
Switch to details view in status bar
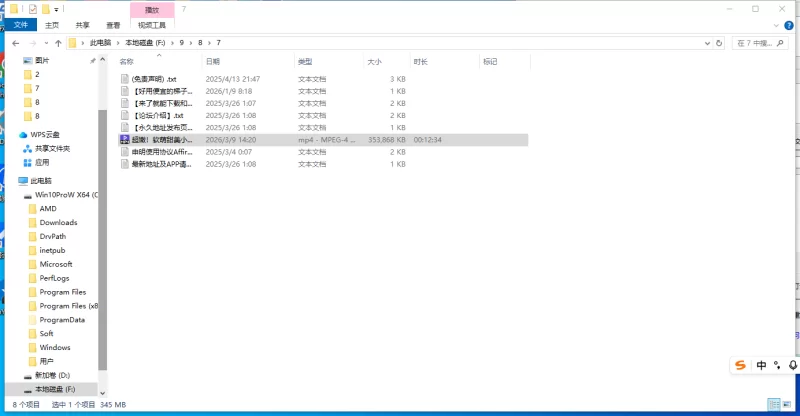click(774, 405)
